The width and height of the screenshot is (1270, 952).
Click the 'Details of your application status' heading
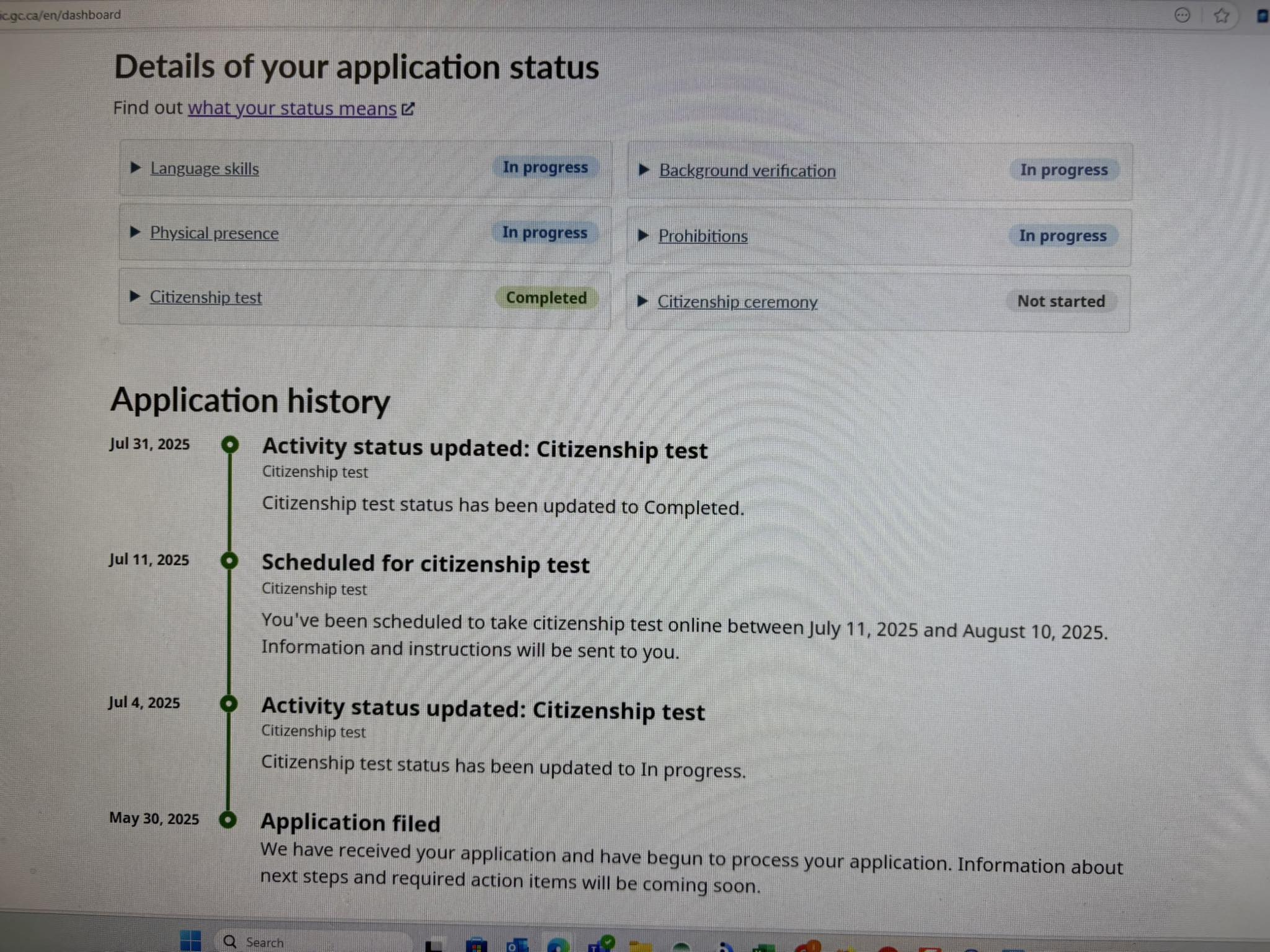click(357, 67)
